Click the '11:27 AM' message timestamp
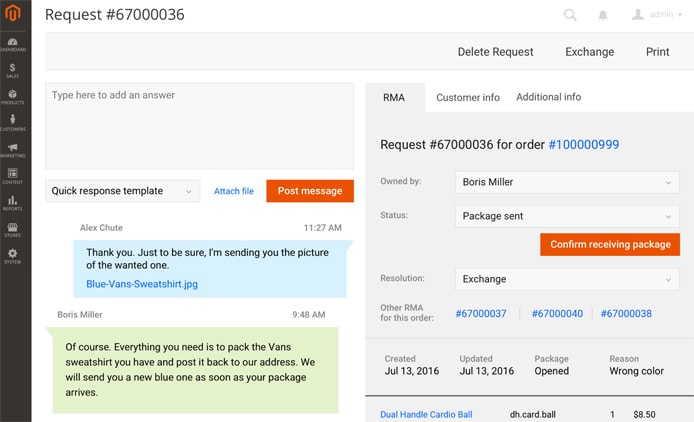Viewport: 694px width, 422px height. pyautogui.click(x=322, y=228)
